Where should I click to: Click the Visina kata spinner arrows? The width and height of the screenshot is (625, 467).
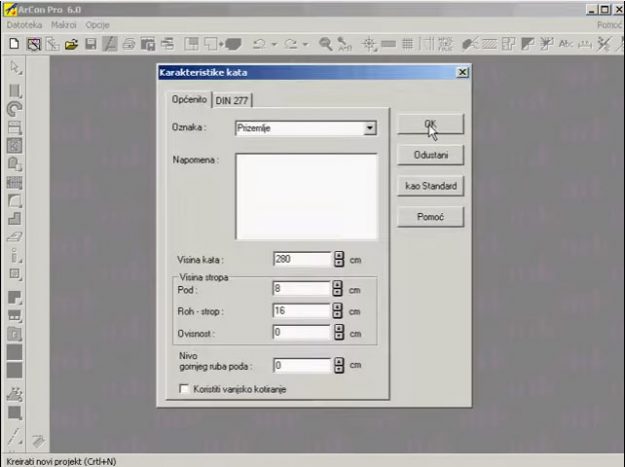click(x=338, y=259)
